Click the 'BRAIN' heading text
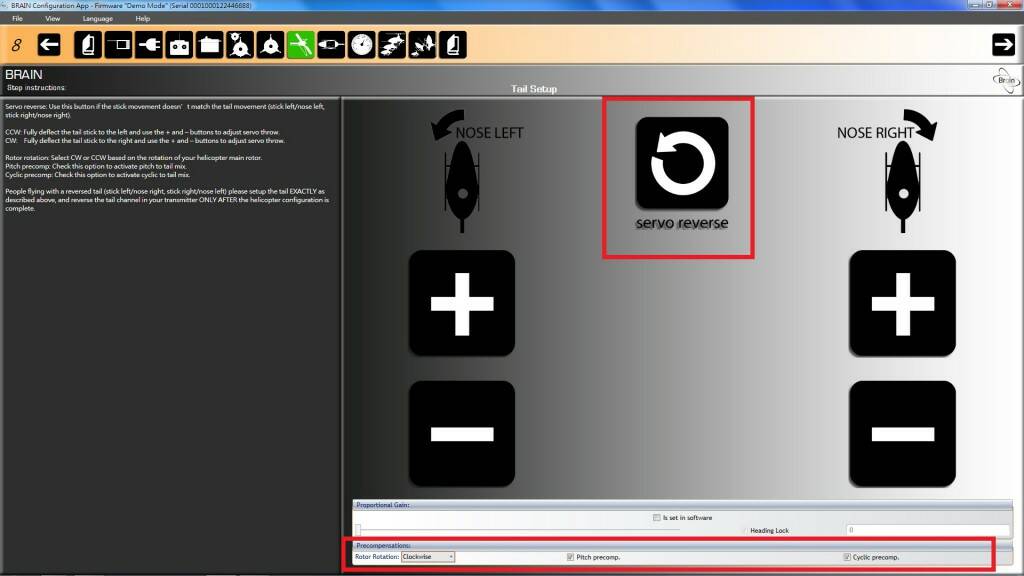1024x576 pixels. click(24, 74)
